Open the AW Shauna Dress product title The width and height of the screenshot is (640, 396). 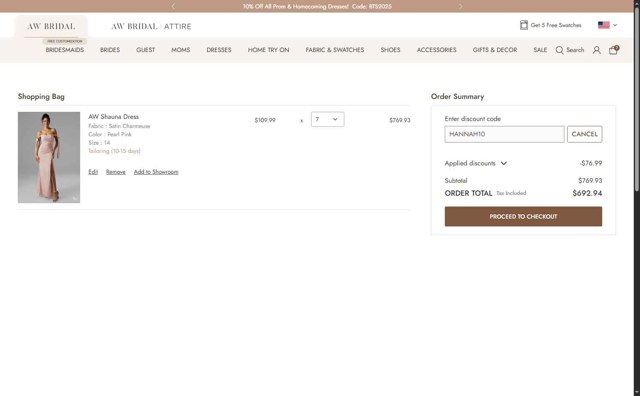click(113, 117)
